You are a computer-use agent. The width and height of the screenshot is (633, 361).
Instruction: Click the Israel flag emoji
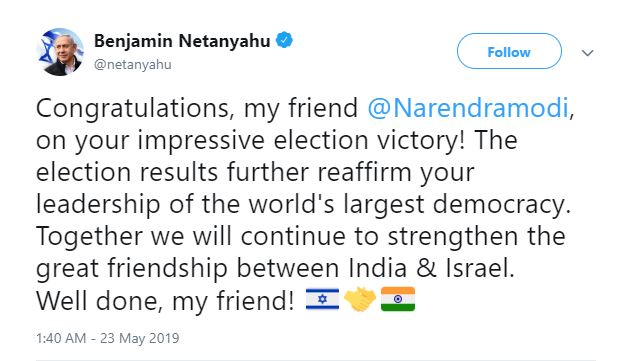322,299
